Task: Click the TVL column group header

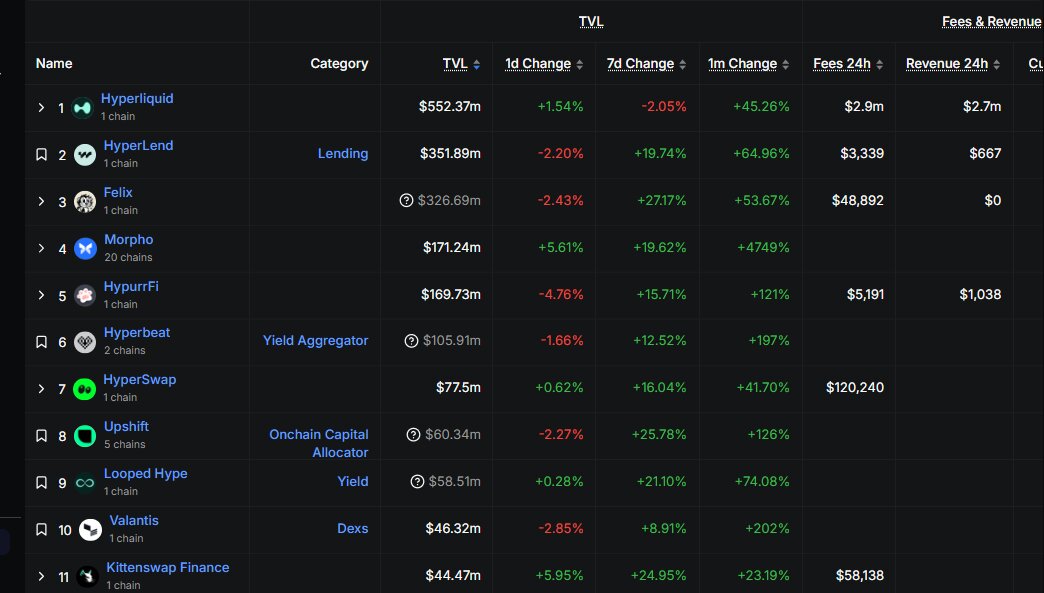Action: (591, 22)
